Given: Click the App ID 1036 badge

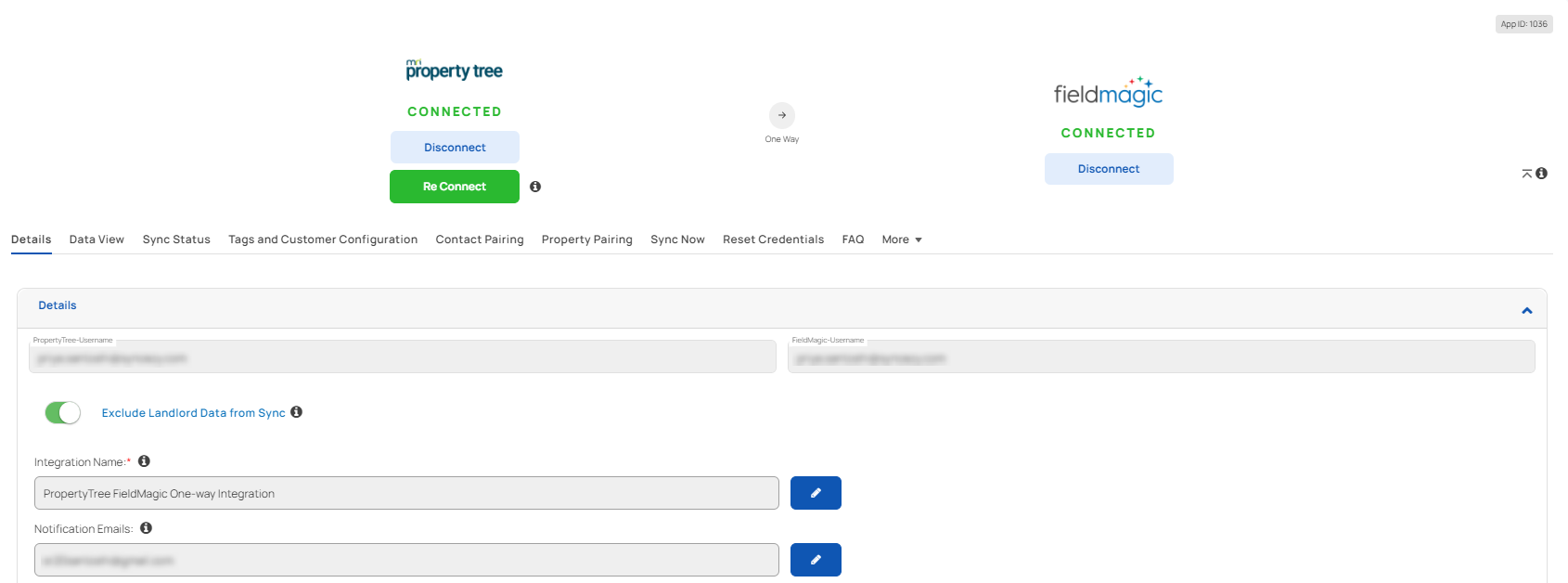Looking at the screenshot, I should coord(1523,24).
